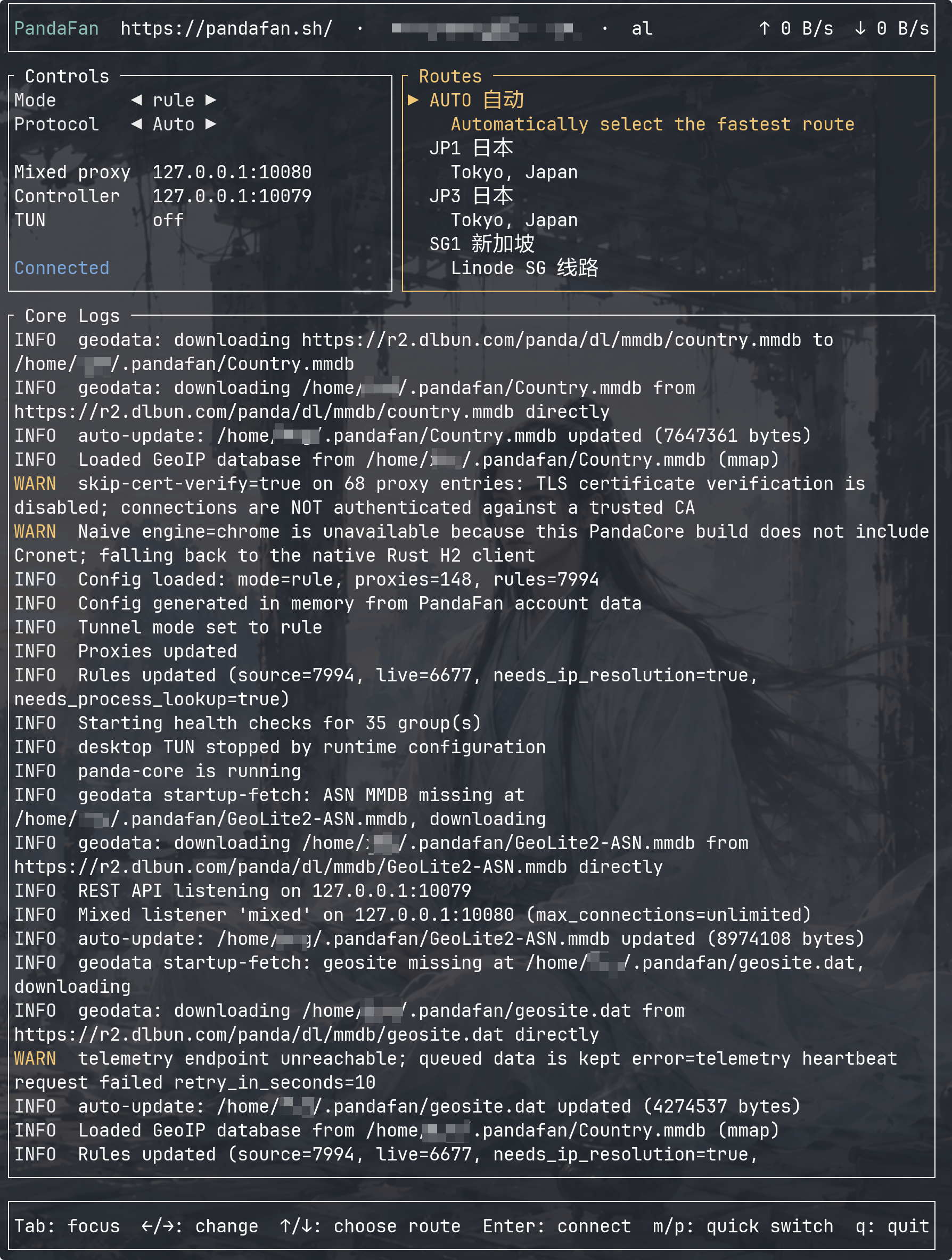Click the Tokyo, Japan text under JP3
Viewport: 952px width, 1260px height.
click(514, 220)
